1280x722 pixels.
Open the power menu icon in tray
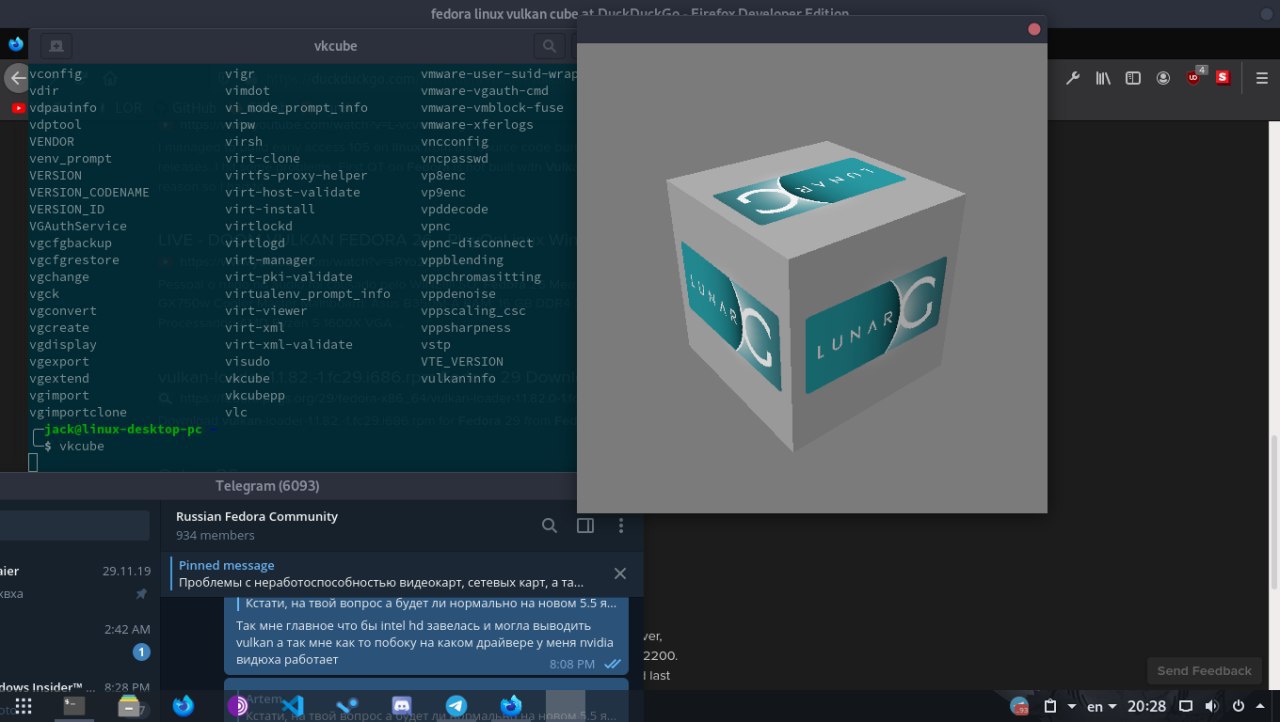coord(1239,706)
